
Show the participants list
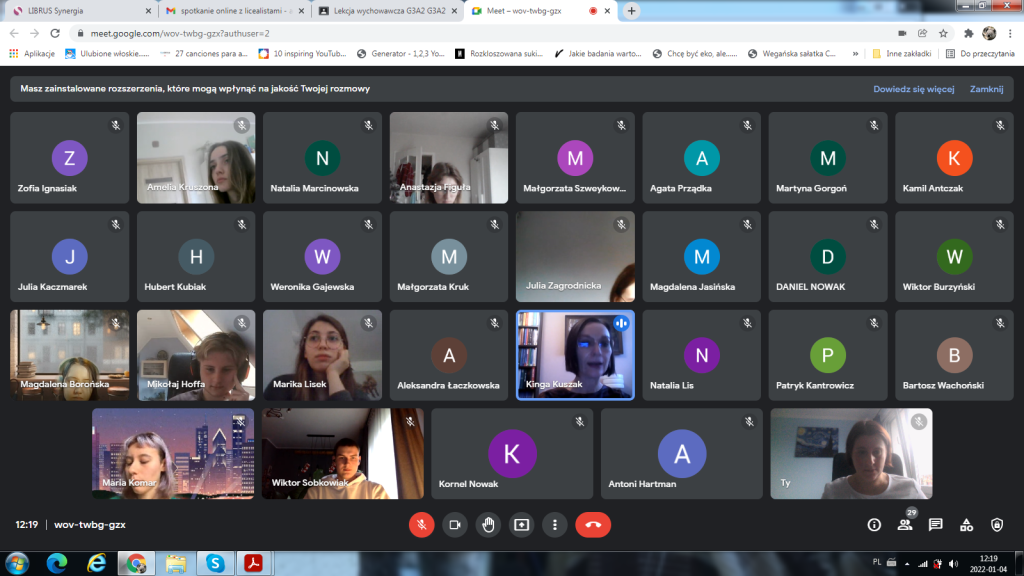(x=905, y=524)
